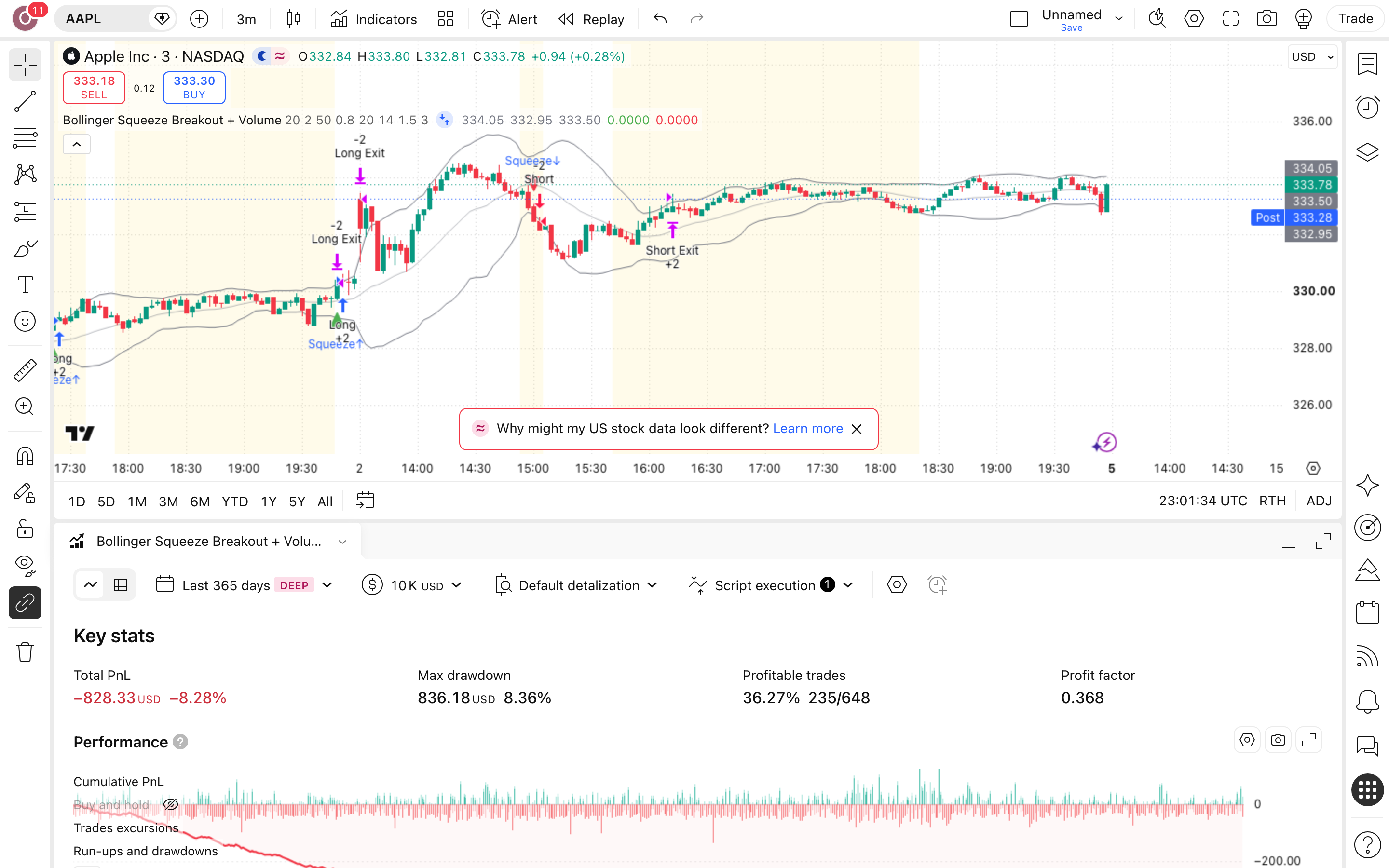1389x868 pixels.
Task: Select the brush drawing tool
Action: tap(25, 248)
